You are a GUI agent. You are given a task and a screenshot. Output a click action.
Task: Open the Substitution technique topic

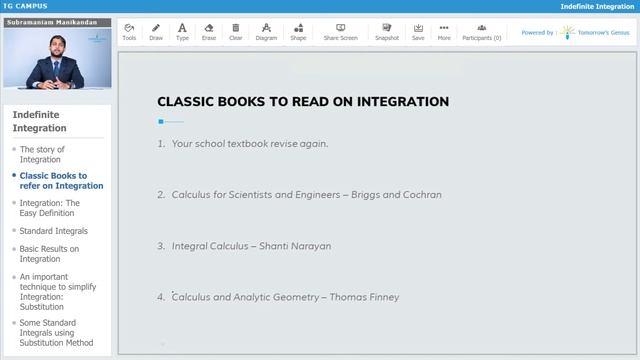[x=58, y=291]
